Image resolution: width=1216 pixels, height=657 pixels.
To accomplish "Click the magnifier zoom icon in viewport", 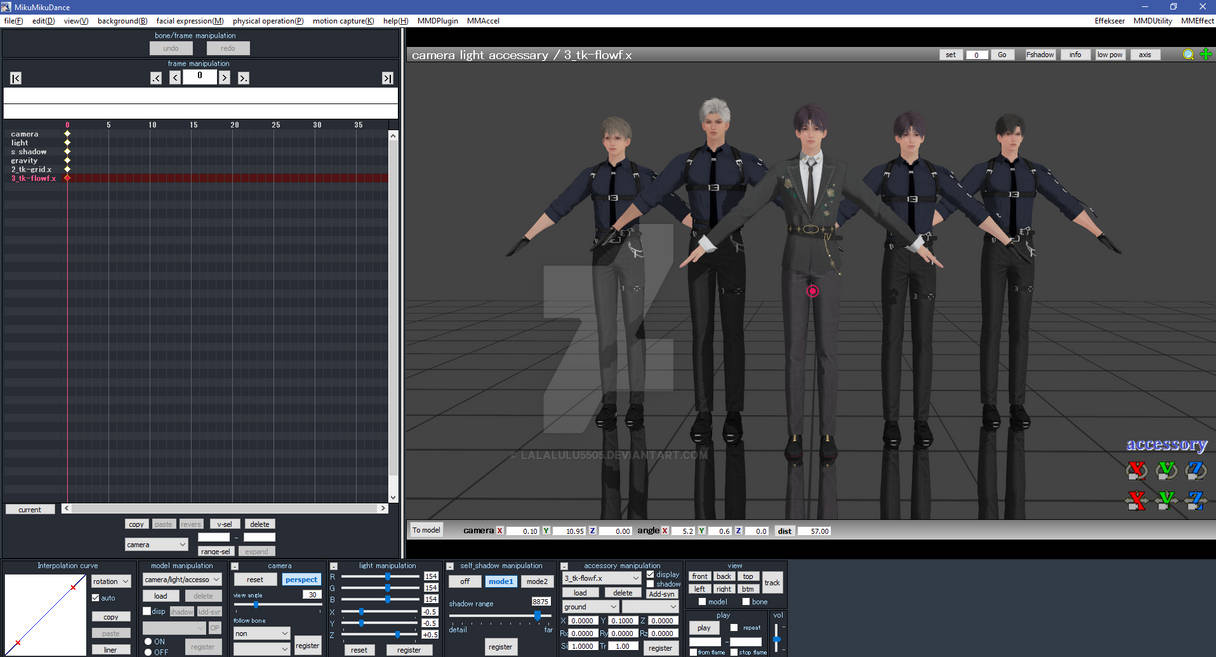I will coord(1188,55).
